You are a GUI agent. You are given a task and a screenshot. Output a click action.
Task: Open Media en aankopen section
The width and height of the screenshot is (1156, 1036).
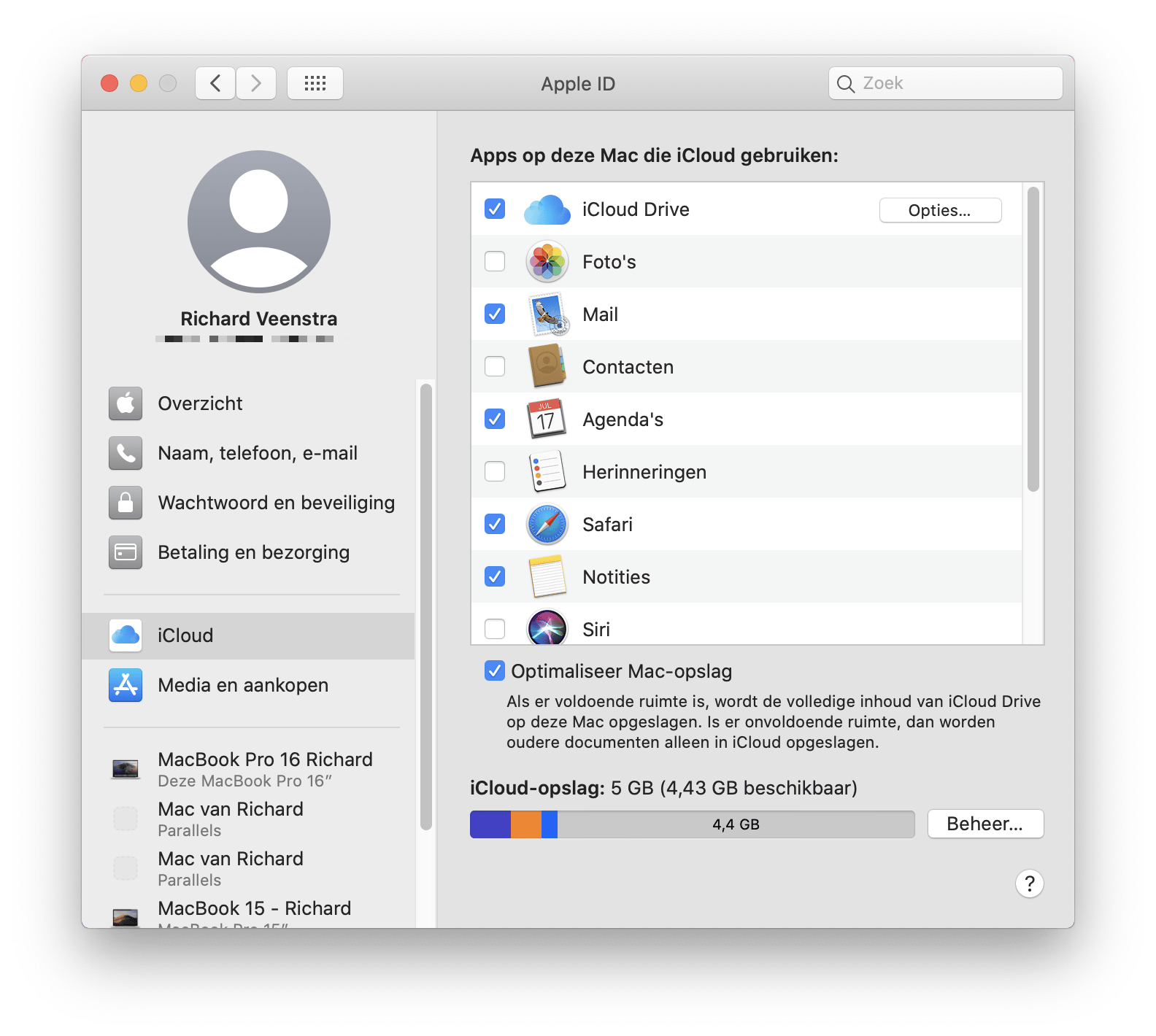click(248, 685)
